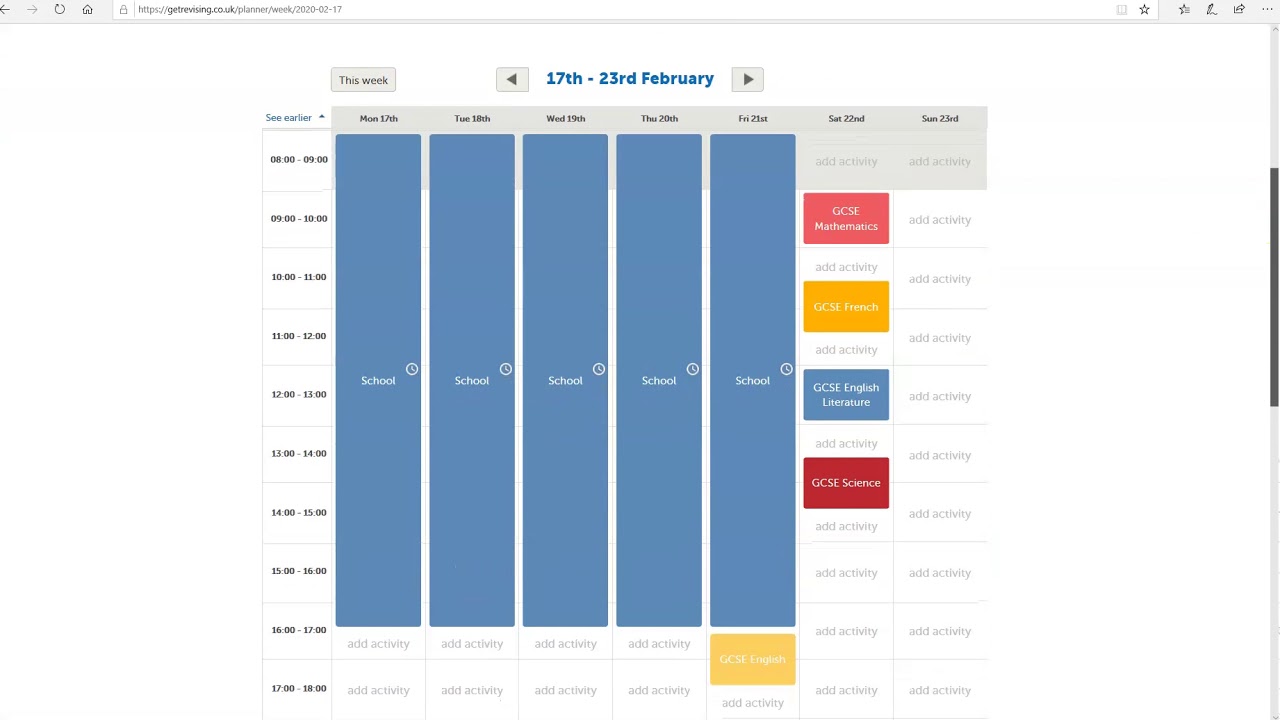Click the clock icon on Tuesday's School block

click(505, 369)
